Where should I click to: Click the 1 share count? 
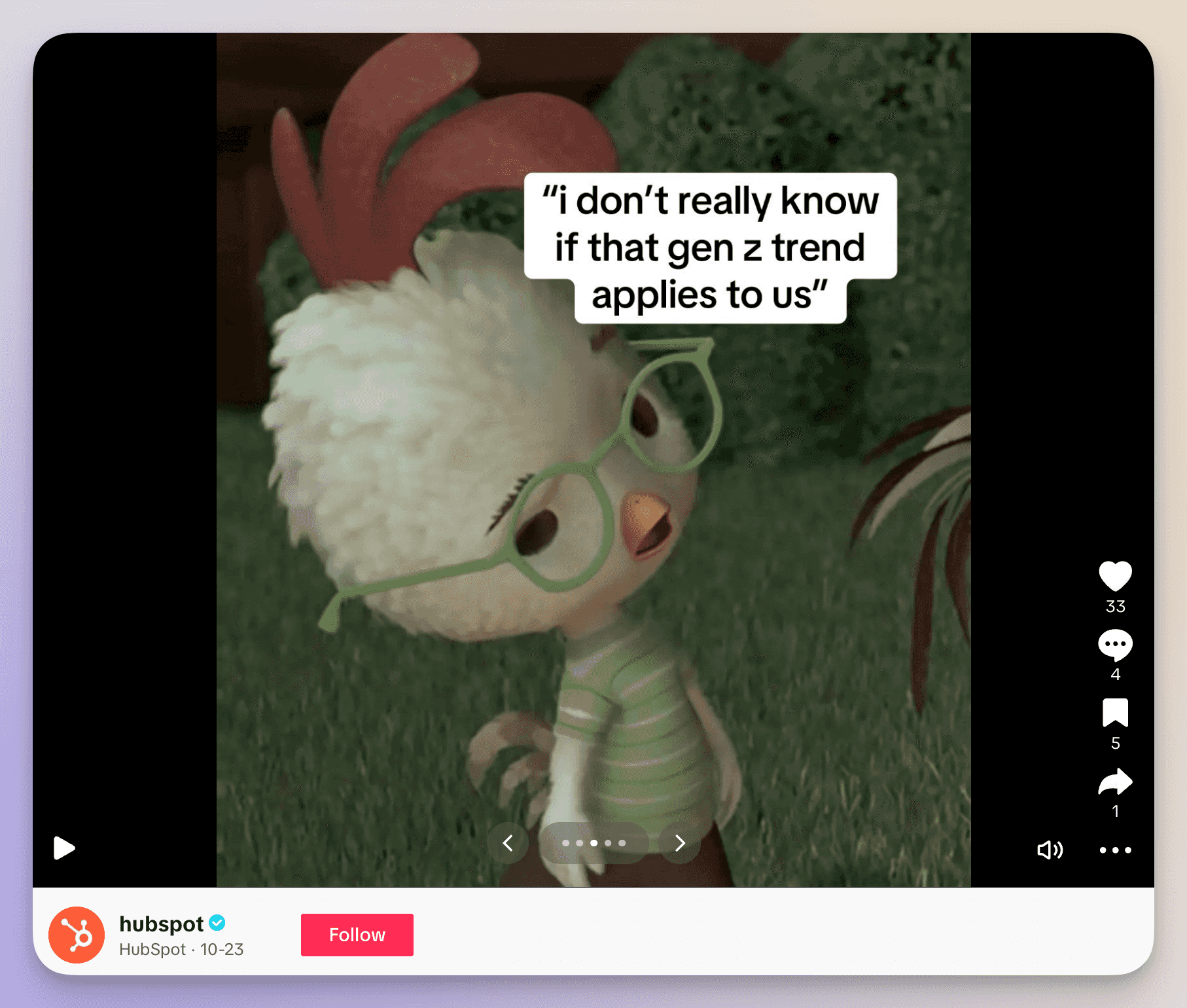[1115, 811]
